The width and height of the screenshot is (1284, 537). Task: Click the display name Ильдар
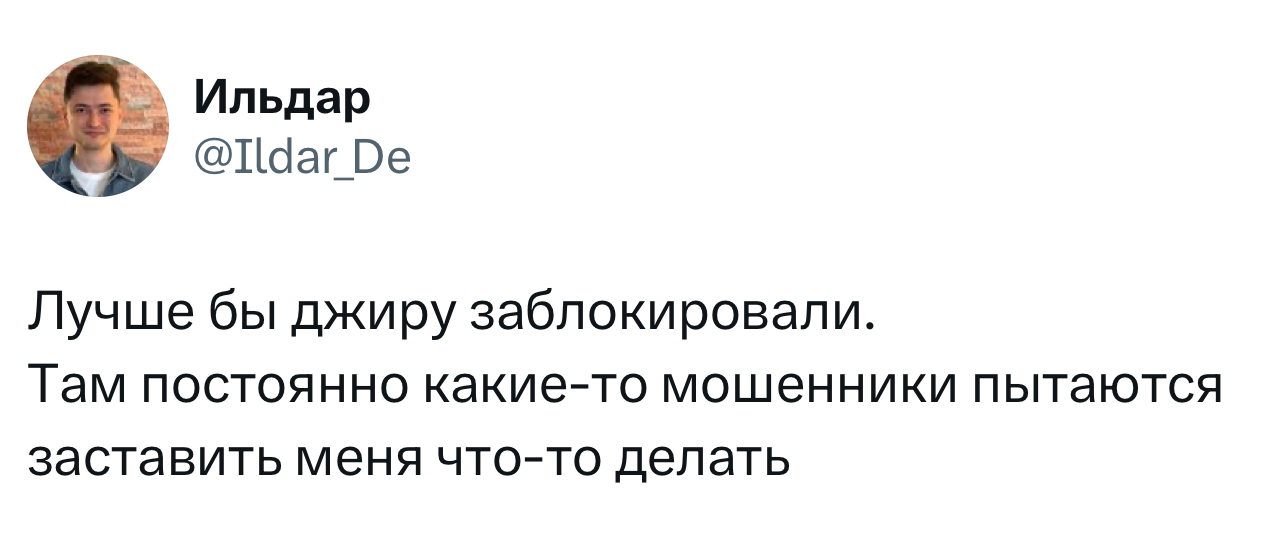[282, 100]
